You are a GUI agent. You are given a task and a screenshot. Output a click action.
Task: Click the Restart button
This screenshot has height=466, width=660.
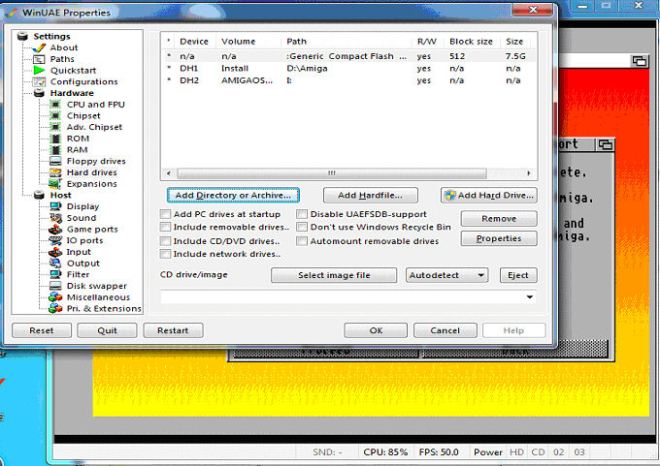click(173, 330)
